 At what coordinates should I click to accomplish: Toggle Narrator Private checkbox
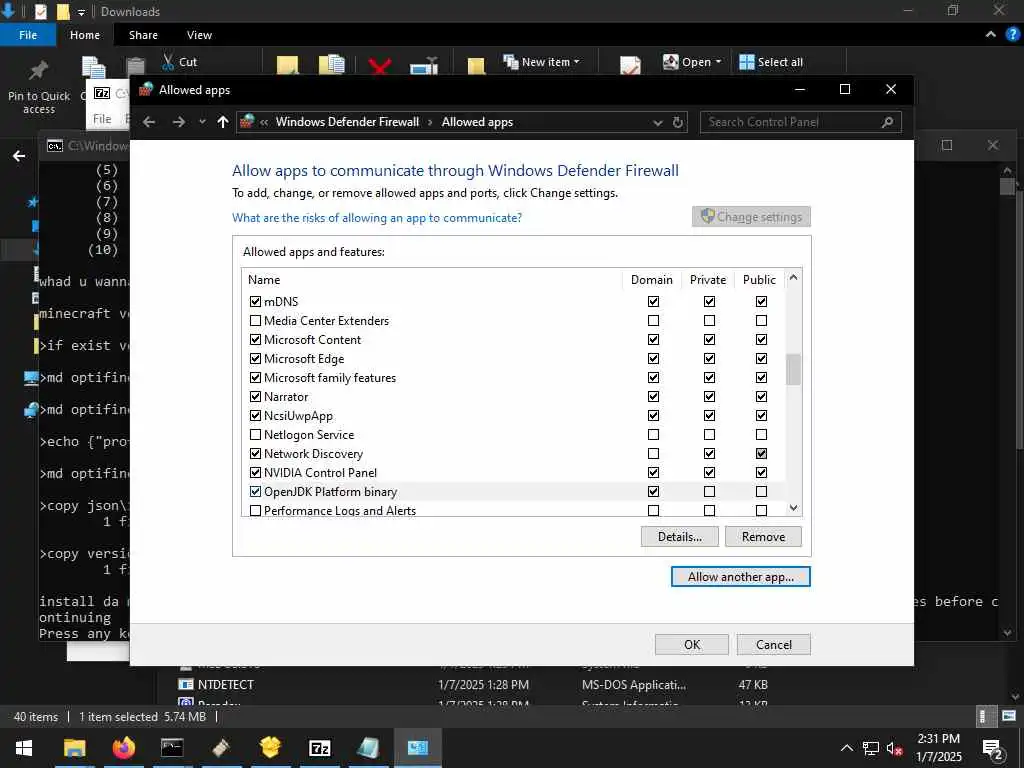[709, 396]
